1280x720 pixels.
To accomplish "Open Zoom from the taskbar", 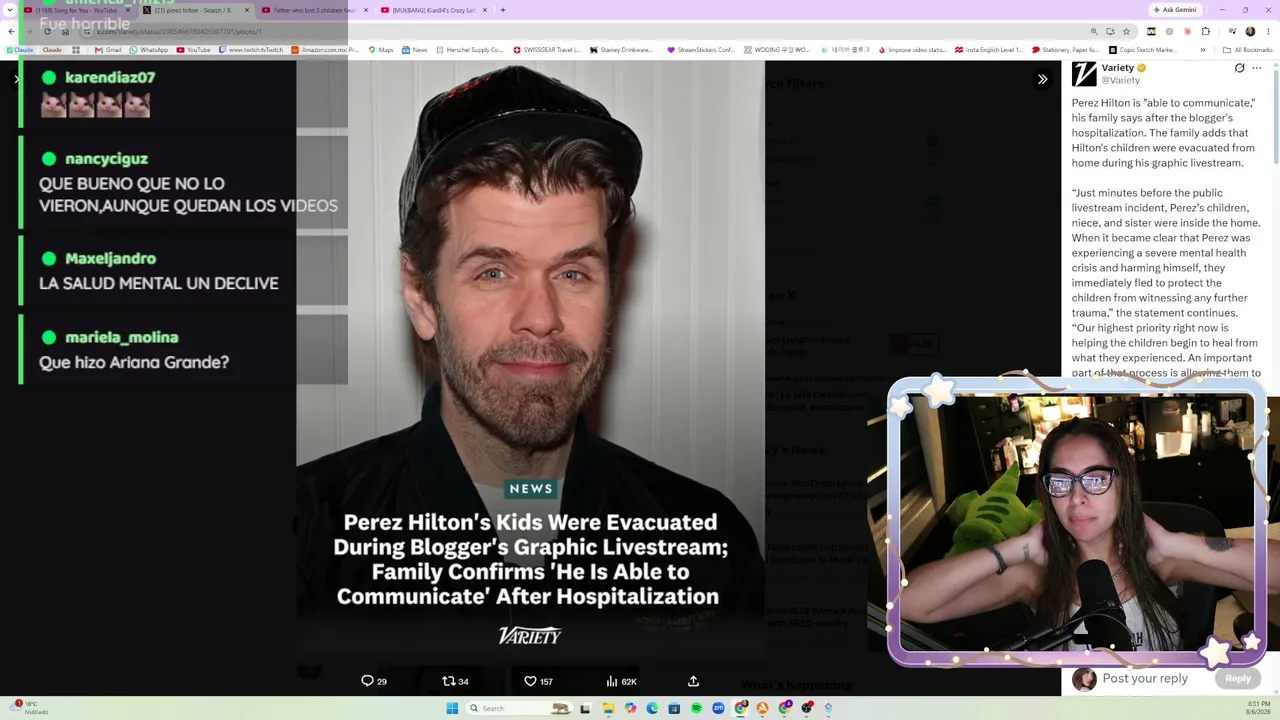I will pos(718,708).
